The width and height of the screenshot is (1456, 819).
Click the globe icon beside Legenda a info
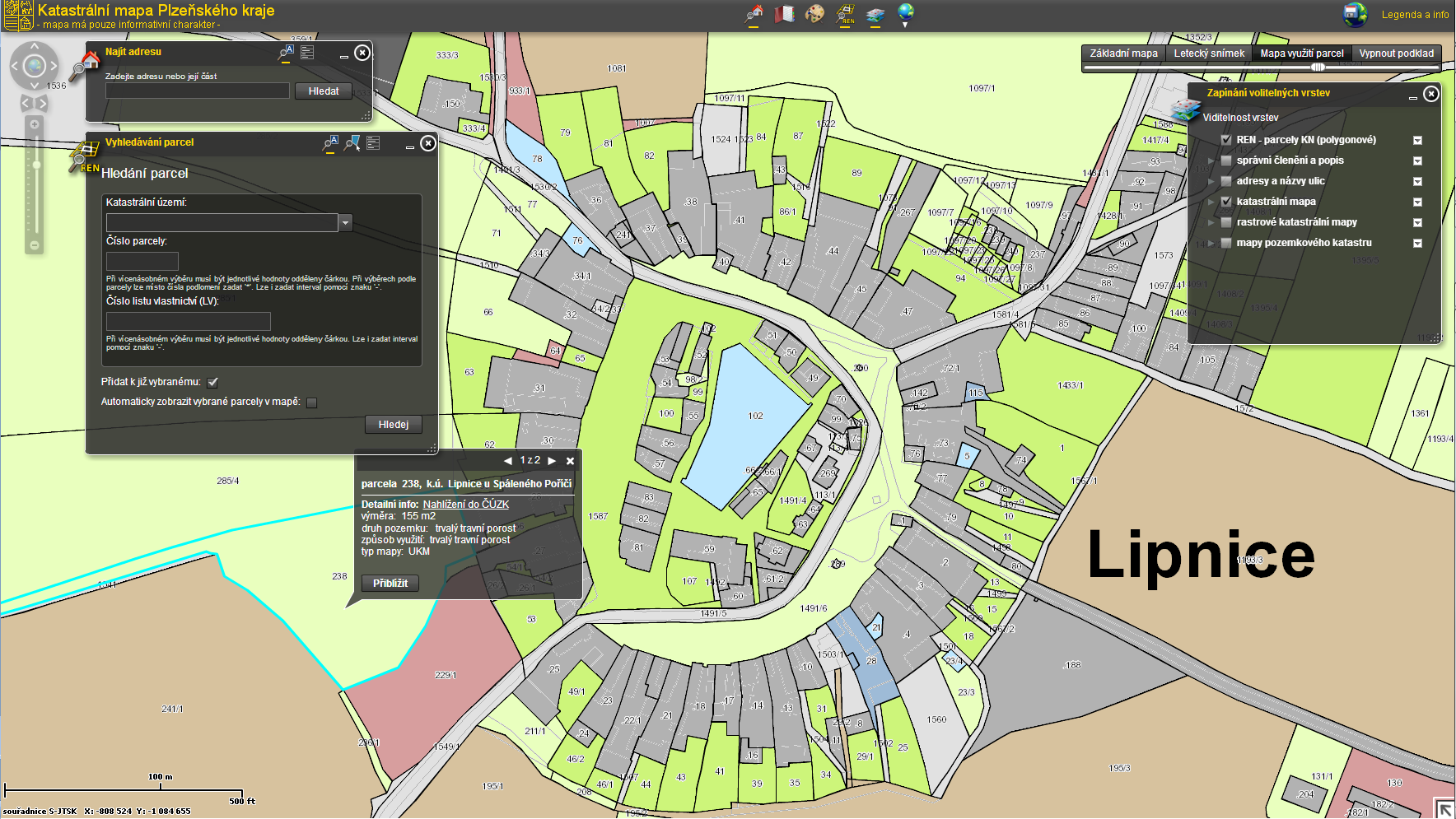coord(1355,14)
